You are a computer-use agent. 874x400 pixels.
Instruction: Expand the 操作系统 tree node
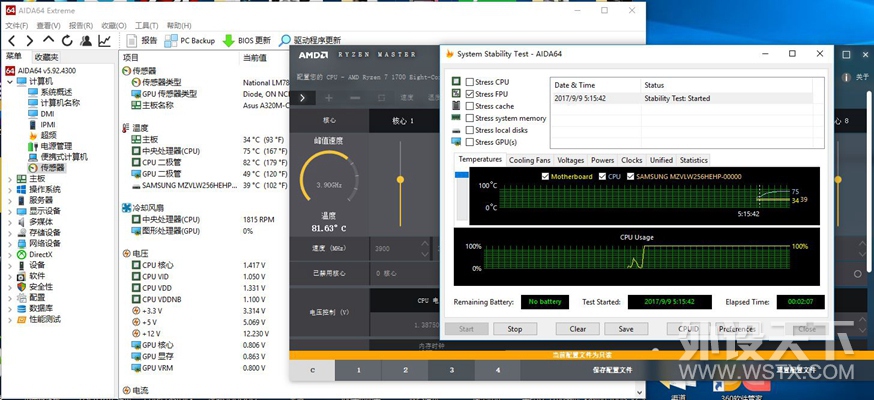[10, 189]
